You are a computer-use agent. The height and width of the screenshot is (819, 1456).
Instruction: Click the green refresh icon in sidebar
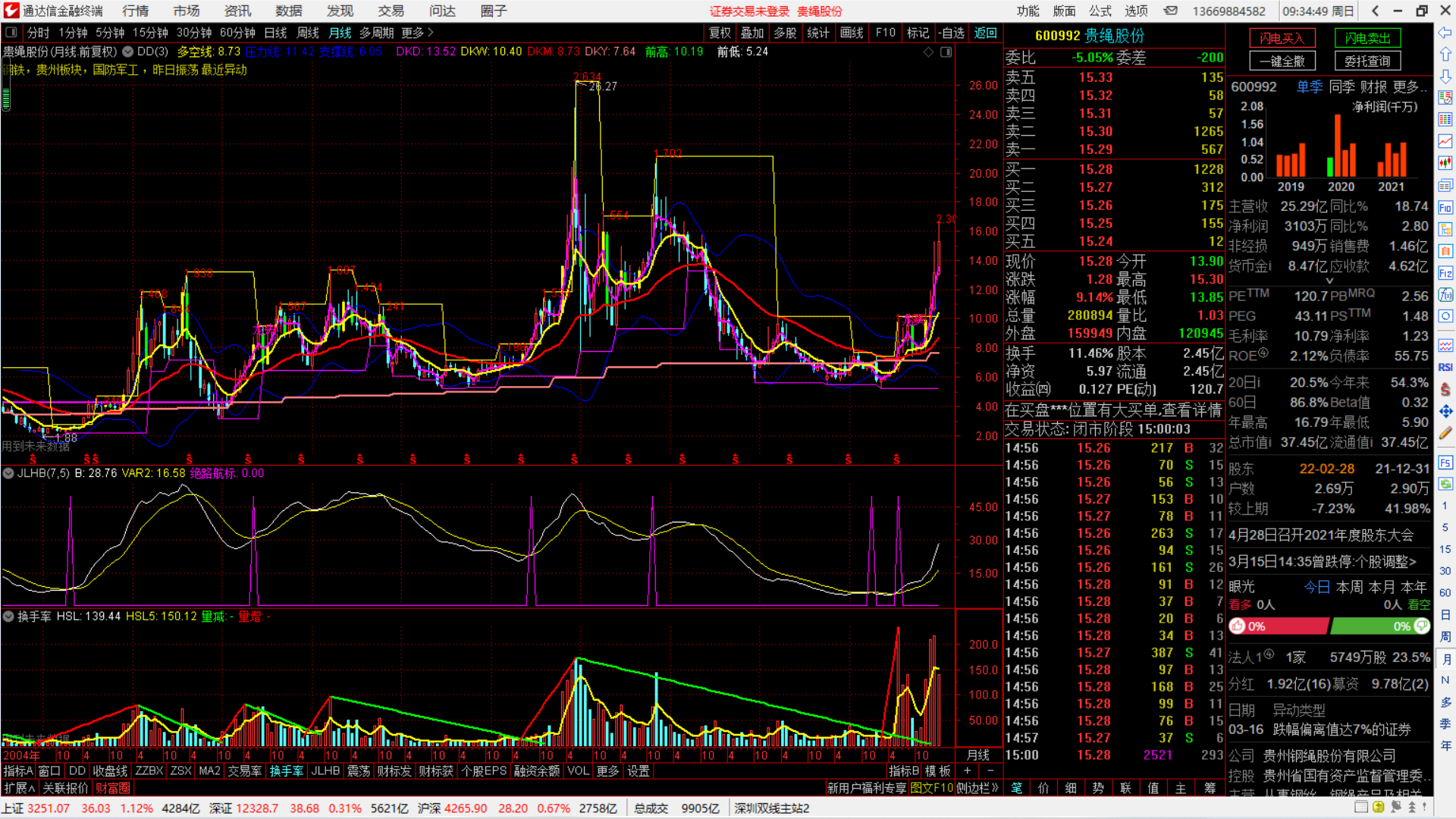pyautogui.click(x=1445, y=484)
